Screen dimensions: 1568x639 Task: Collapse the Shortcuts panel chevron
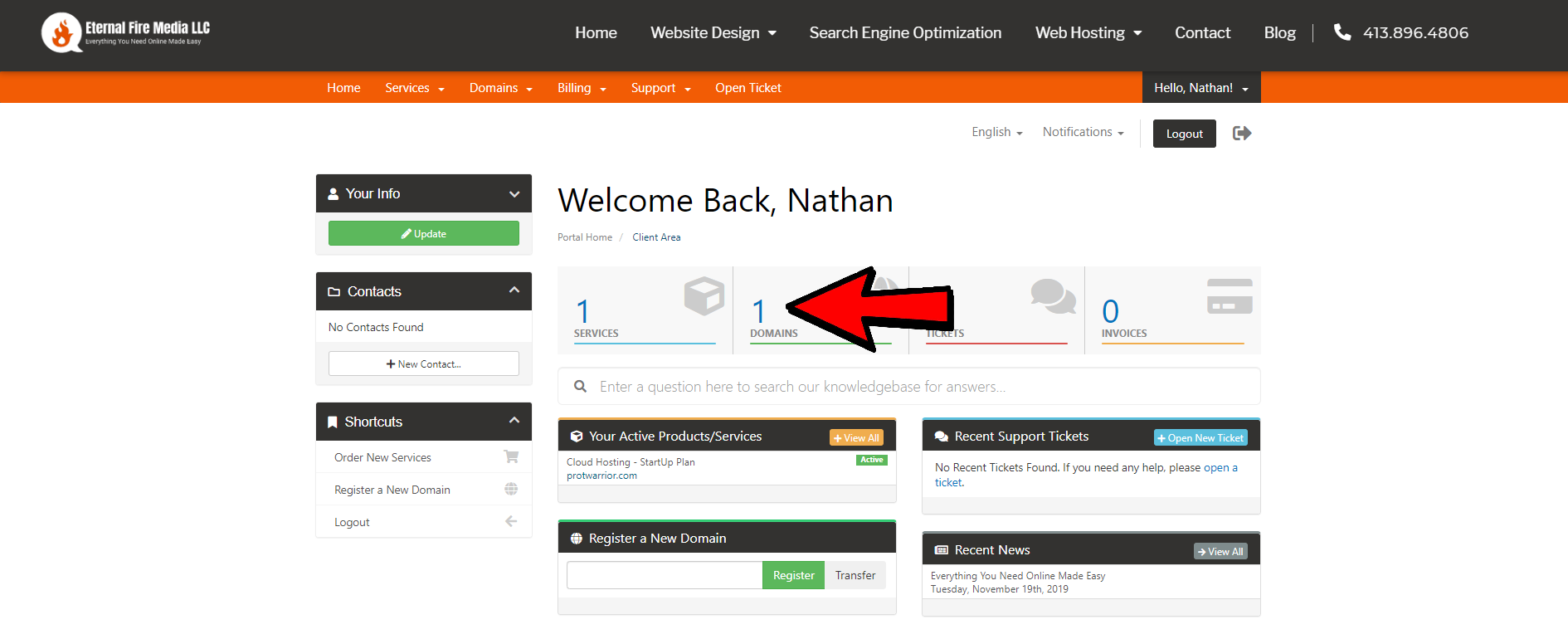click(514, 420)
